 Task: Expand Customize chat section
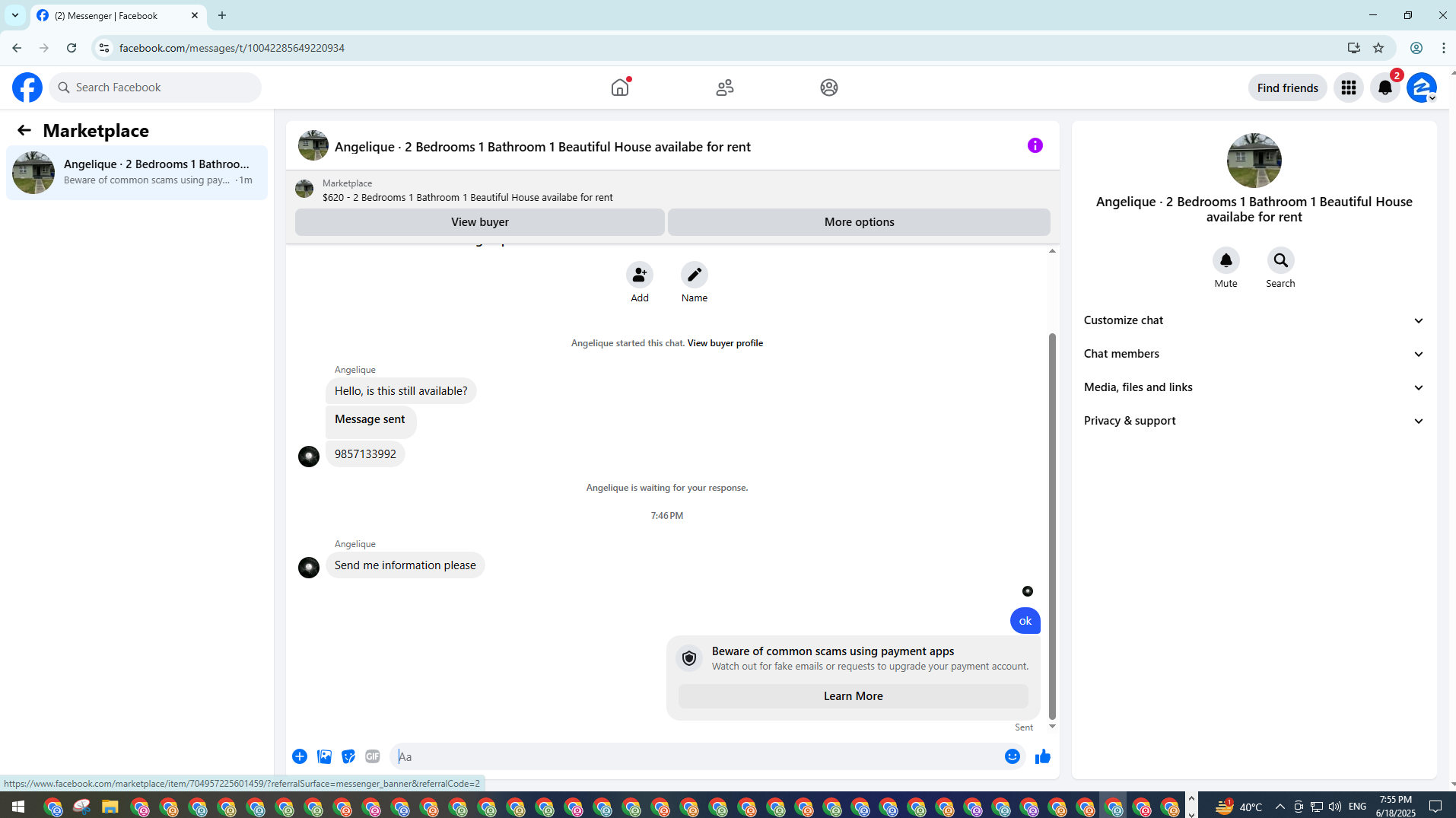1254,320
